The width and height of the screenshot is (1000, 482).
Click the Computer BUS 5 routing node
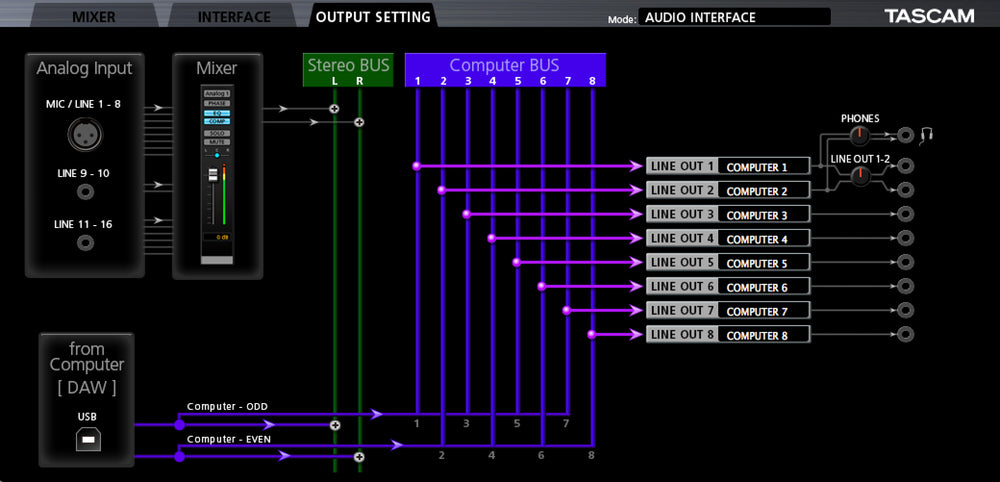[x=516, y=262]
